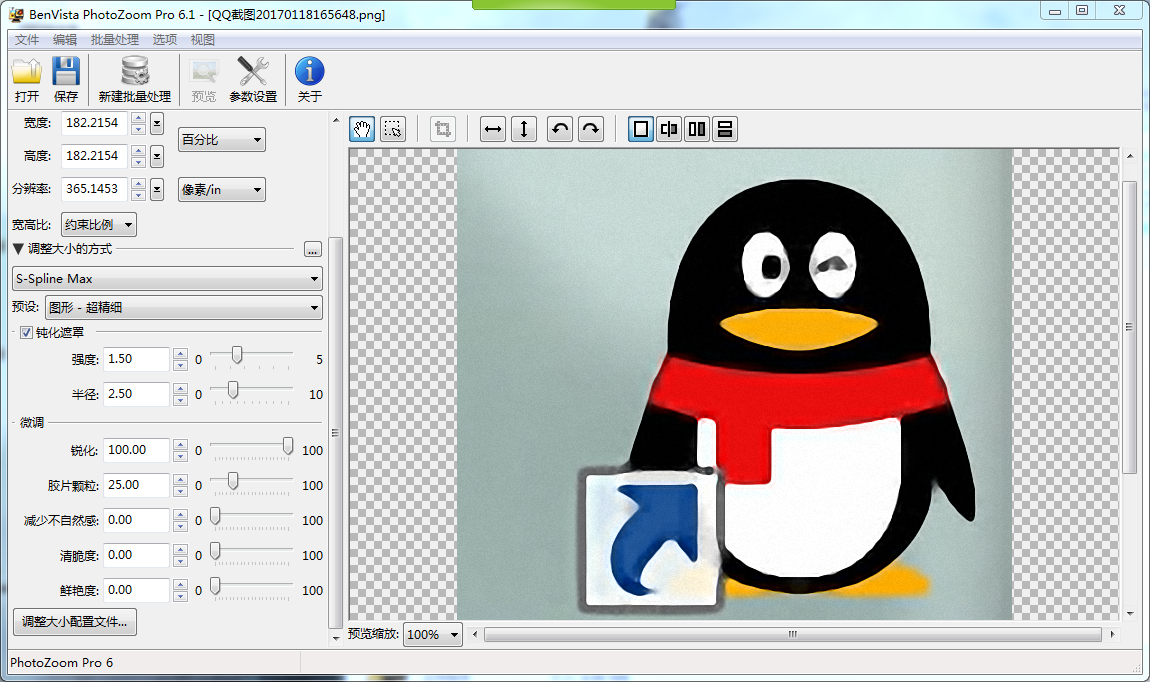Click the 锐化 spinner arrows
Viewport: 1150px width, 682px height.
180,450
